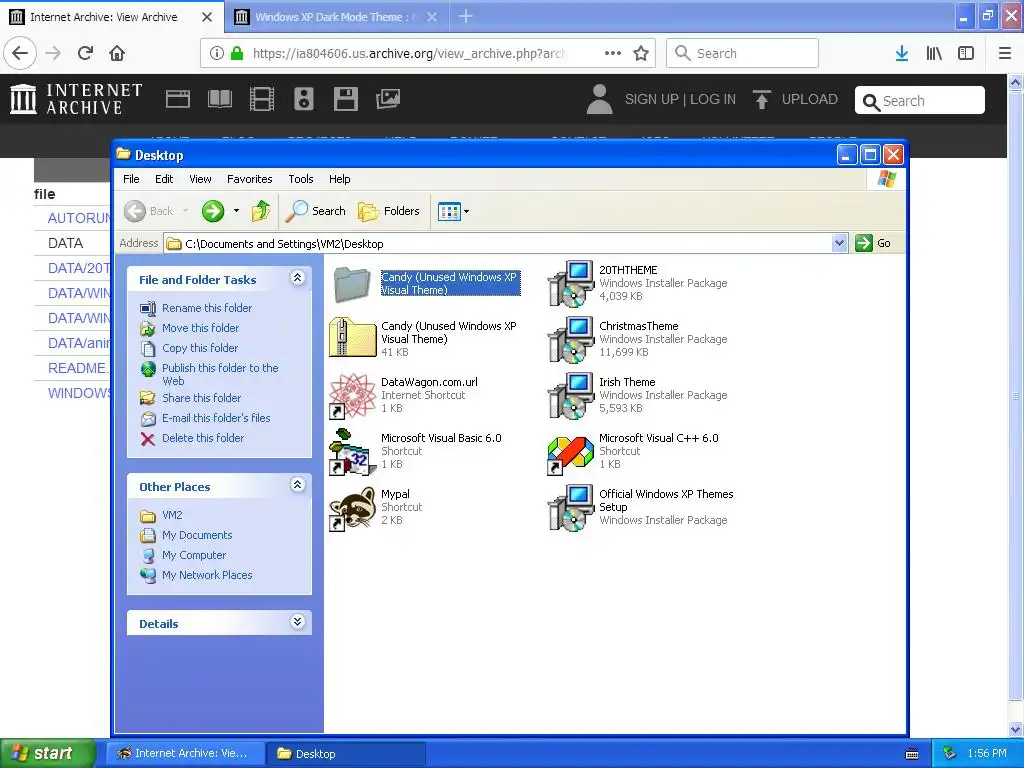Open Firefox downloads arrow

902,53
